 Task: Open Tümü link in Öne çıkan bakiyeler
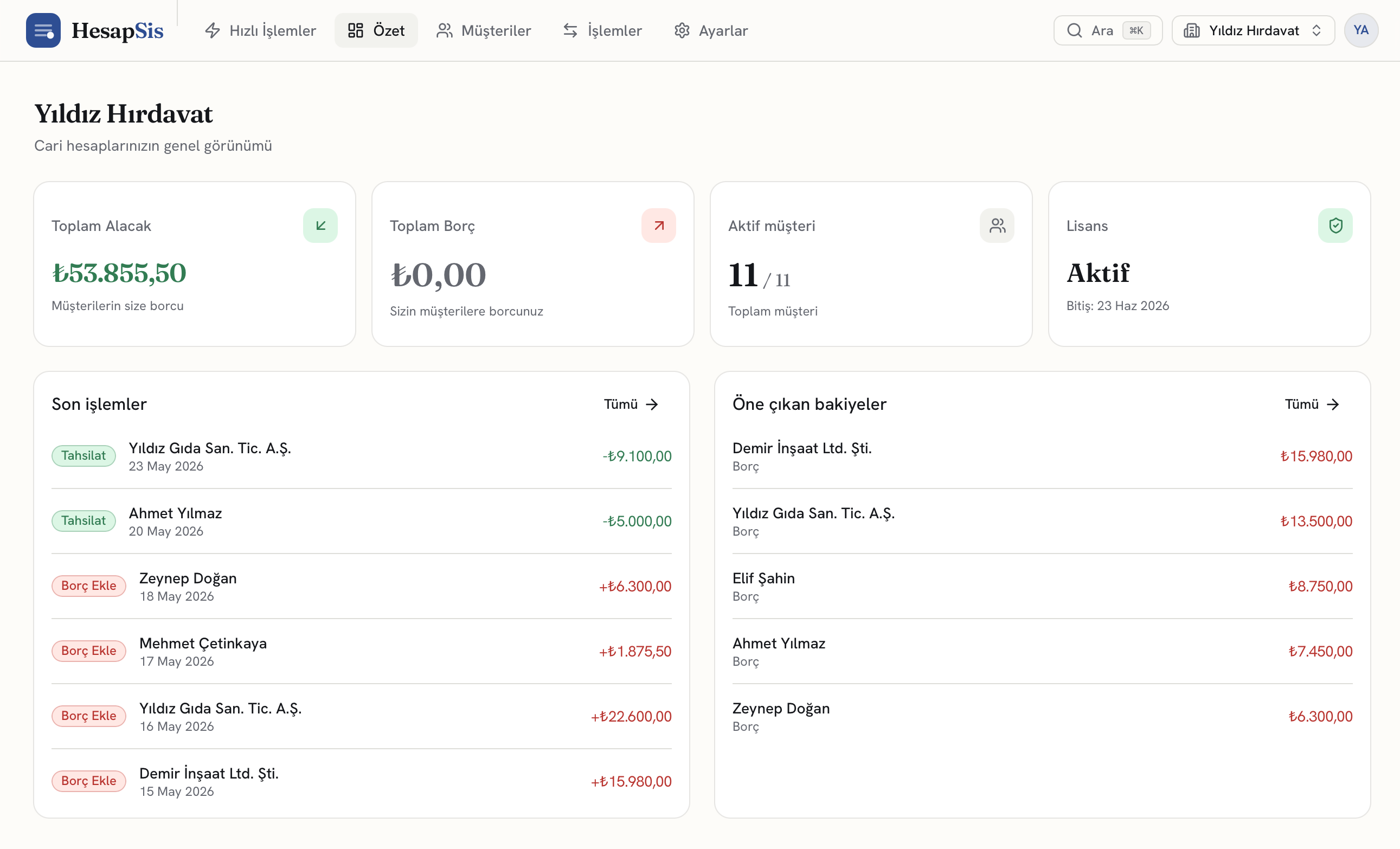click(1312, 404)
